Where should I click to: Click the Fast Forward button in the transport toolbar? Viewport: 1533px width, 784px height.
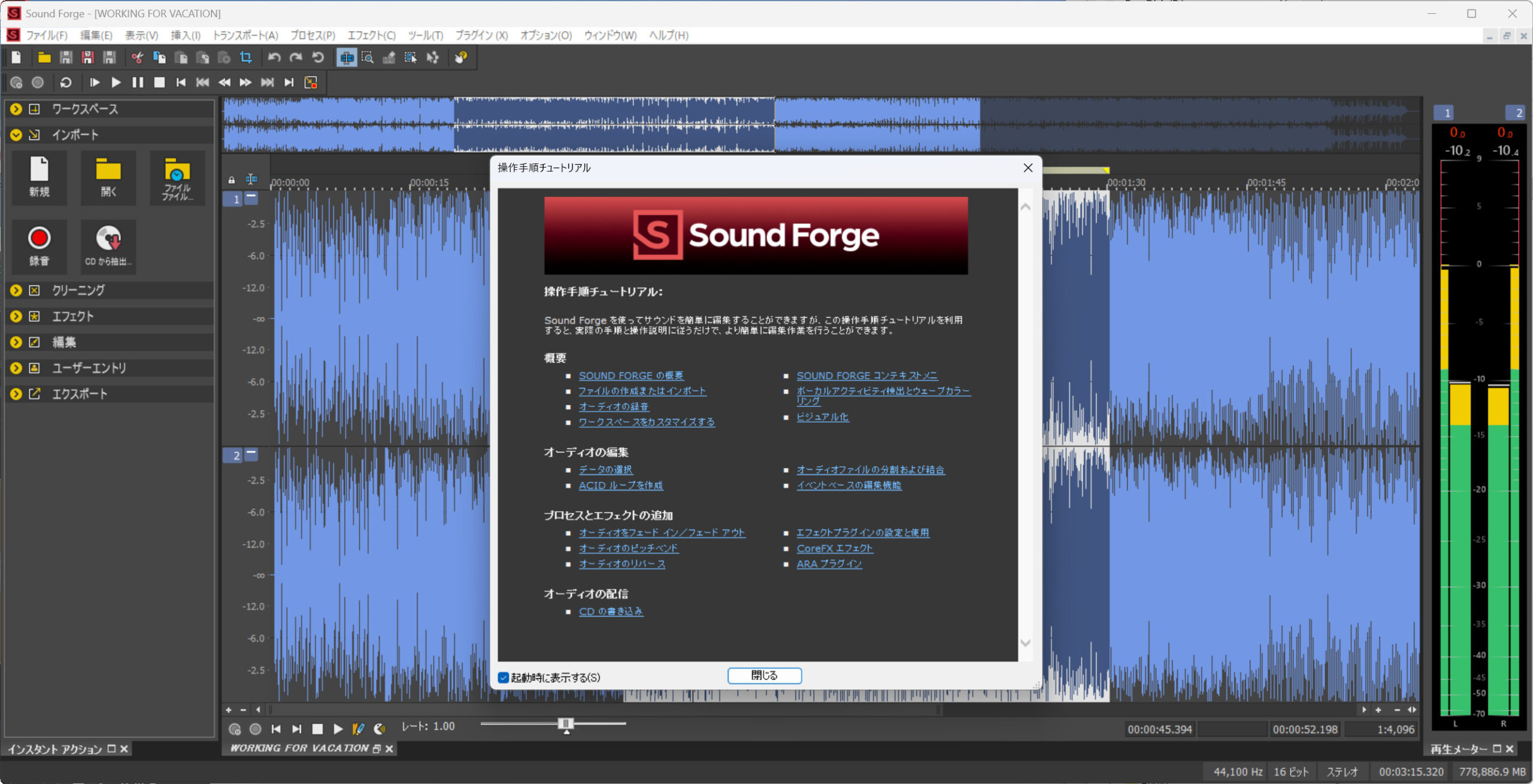pos(246,83)
